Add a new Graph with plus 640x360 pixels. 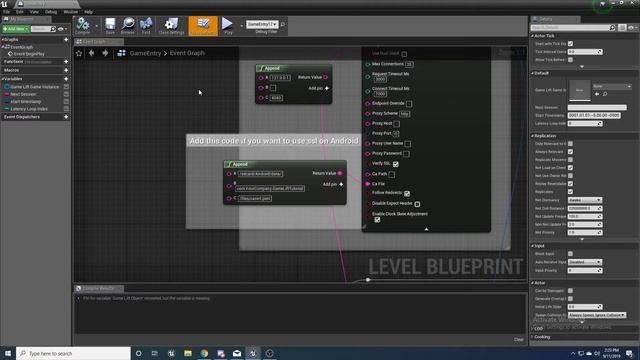click(x=66, y=40)
